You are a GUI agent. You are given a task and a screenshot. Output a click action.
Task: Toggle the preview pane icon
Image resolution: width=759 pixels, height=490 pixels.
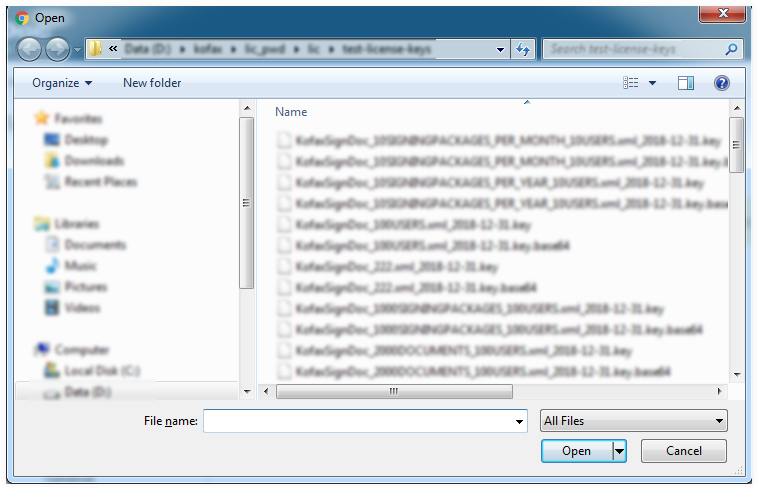(x=686, y=84)
